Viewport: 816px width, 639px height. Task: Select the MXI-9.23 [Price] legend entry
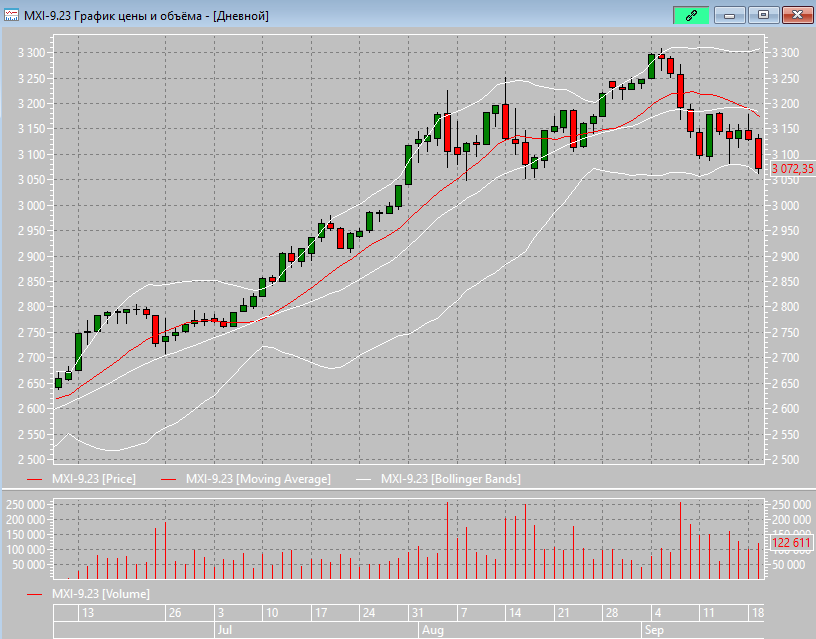point(81,479)
